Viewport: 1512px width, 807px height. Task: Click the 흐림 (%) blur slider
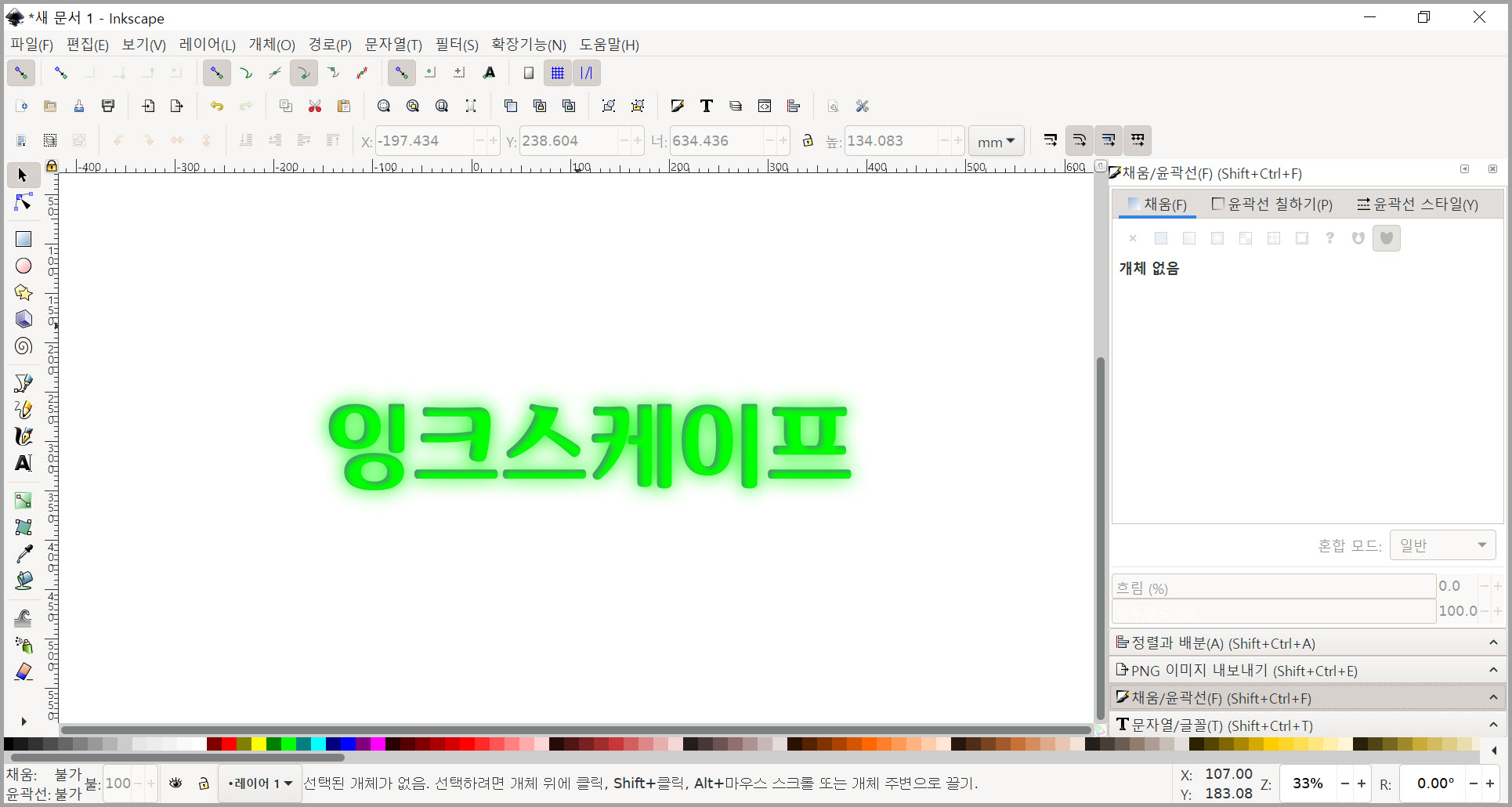pyautogui.click(x=1274, y=587)
